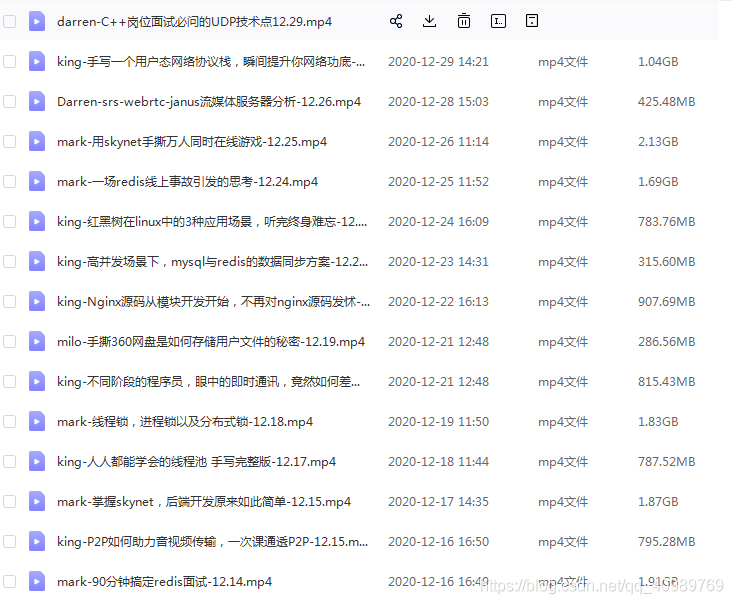Select checkbox of king-P2P如何助力音视频传输 file
The image size is (733, 604).
9,541
